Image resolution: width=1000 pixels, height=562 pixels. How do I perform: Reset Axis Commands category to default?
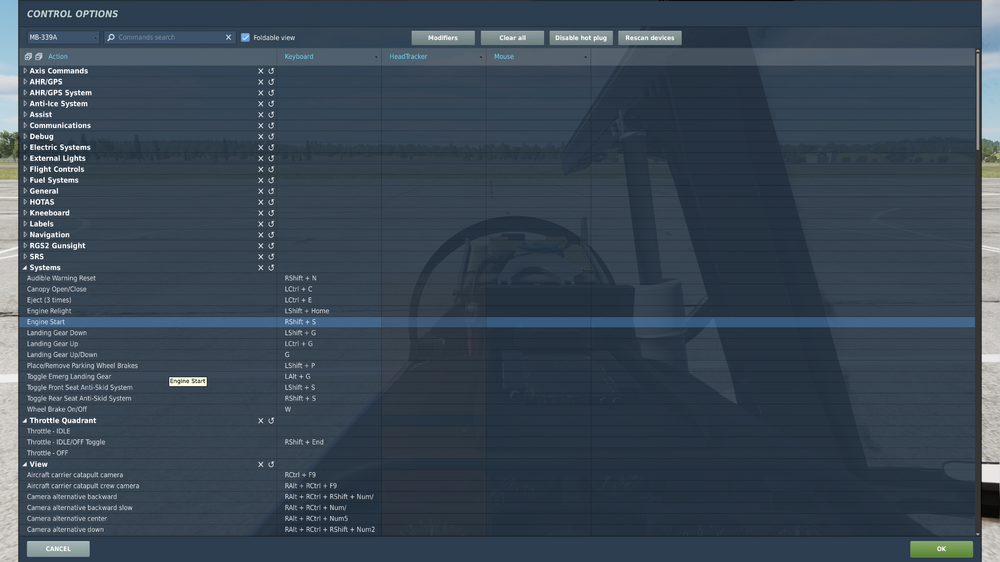[x=271, y=71]
